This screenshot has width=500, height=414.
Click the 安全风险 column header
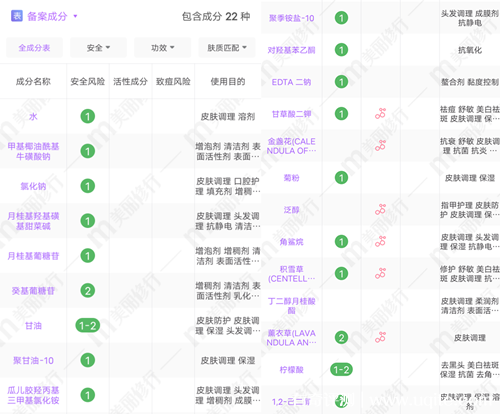point(88,81)
